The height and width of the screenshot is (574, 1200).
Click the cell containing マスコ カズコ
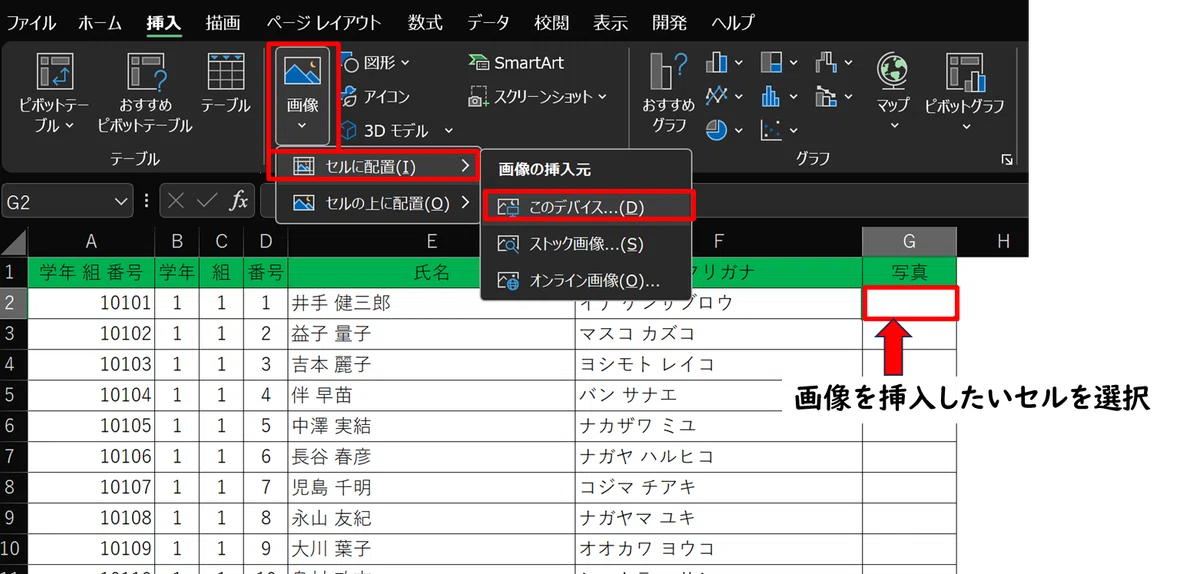[719, 333]
